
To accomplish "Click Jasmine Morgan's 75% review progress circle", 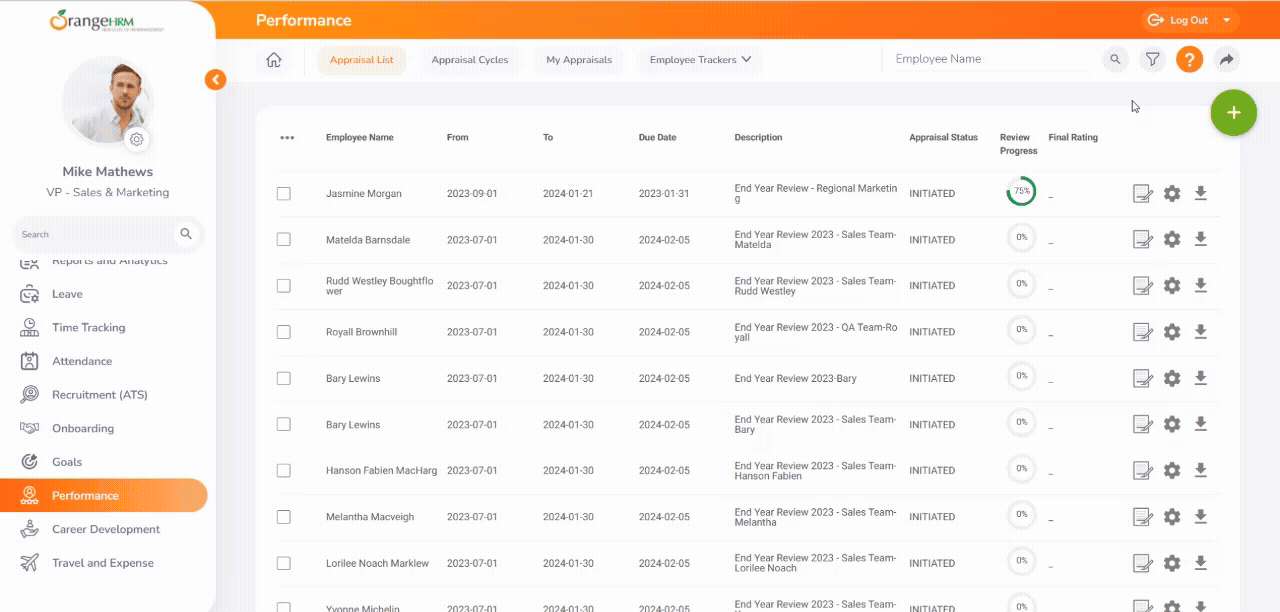I will (1021, 191).
